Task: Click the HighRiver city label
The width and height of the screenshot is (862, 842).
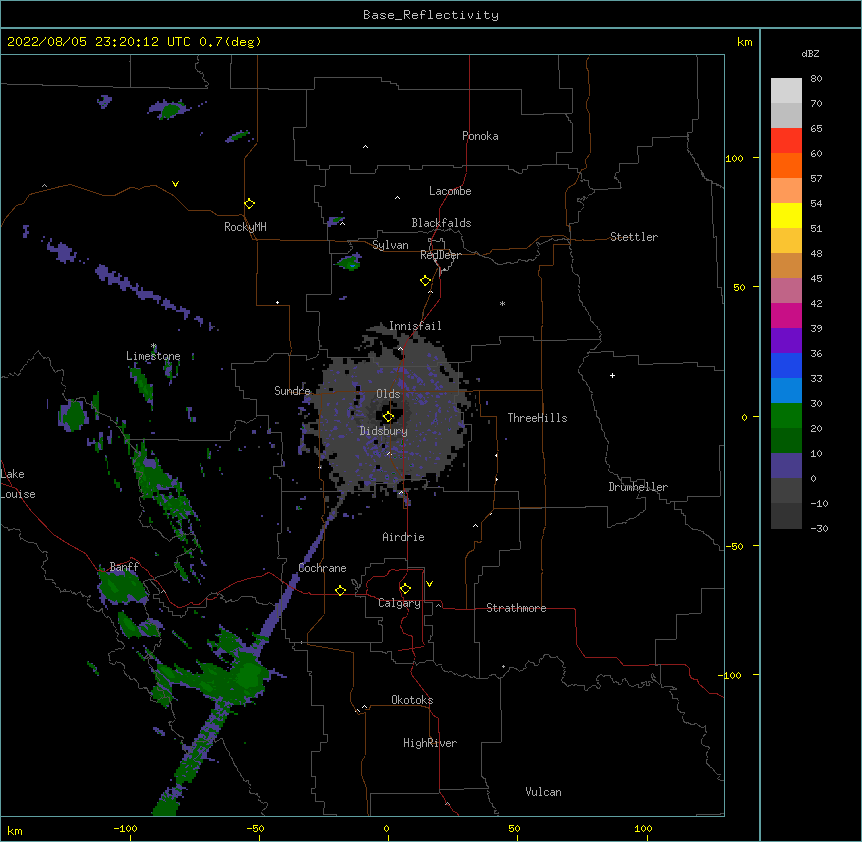Action: pyautogui.click(x=430, y=743)
